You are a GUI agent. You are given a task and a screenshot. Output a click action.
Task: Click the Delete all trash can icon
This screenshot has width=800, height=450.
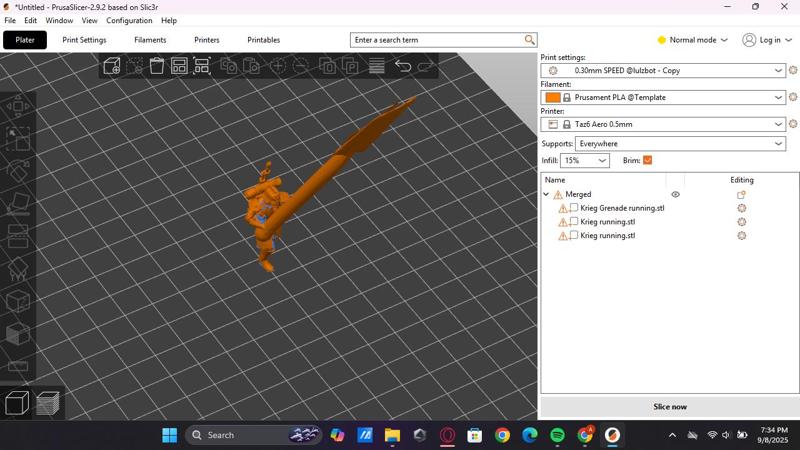(x=157, y=66)
